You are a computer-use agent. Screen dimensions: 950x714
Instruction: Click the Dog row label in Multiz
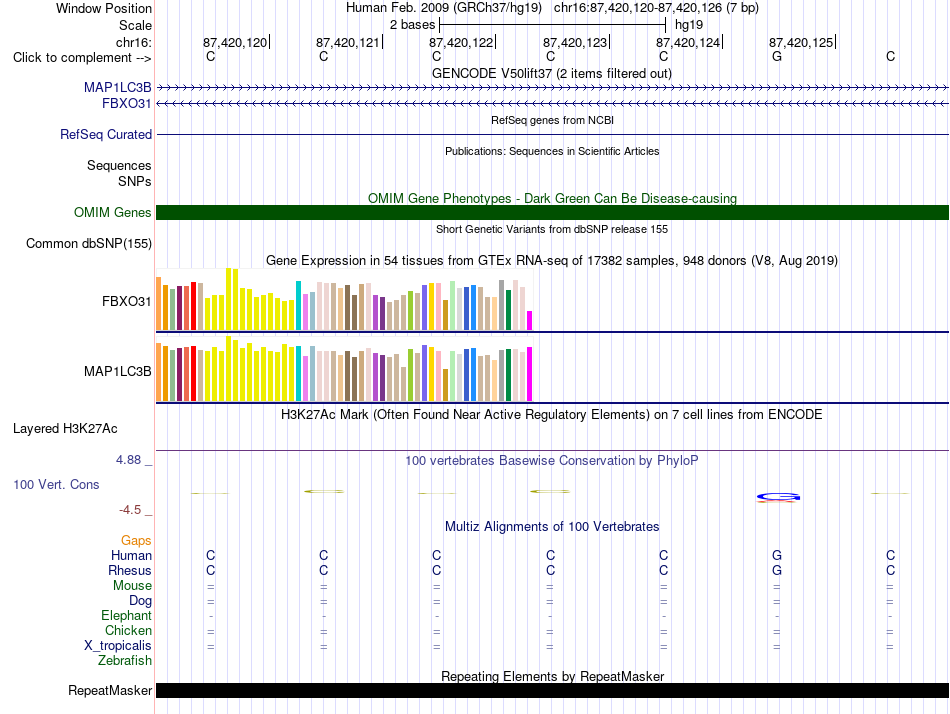pos(140,601)
